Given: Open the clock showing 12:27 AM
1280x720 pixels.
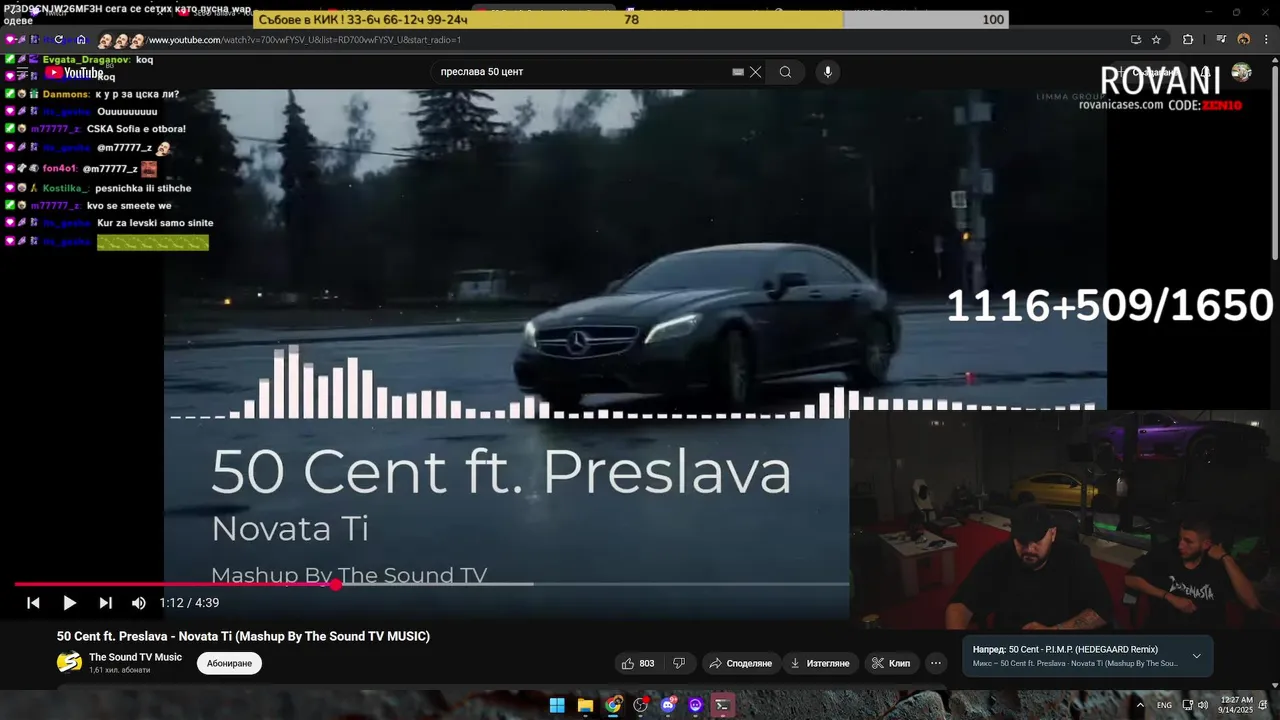Looking at the screenshot, I should tap(1236, 705).
